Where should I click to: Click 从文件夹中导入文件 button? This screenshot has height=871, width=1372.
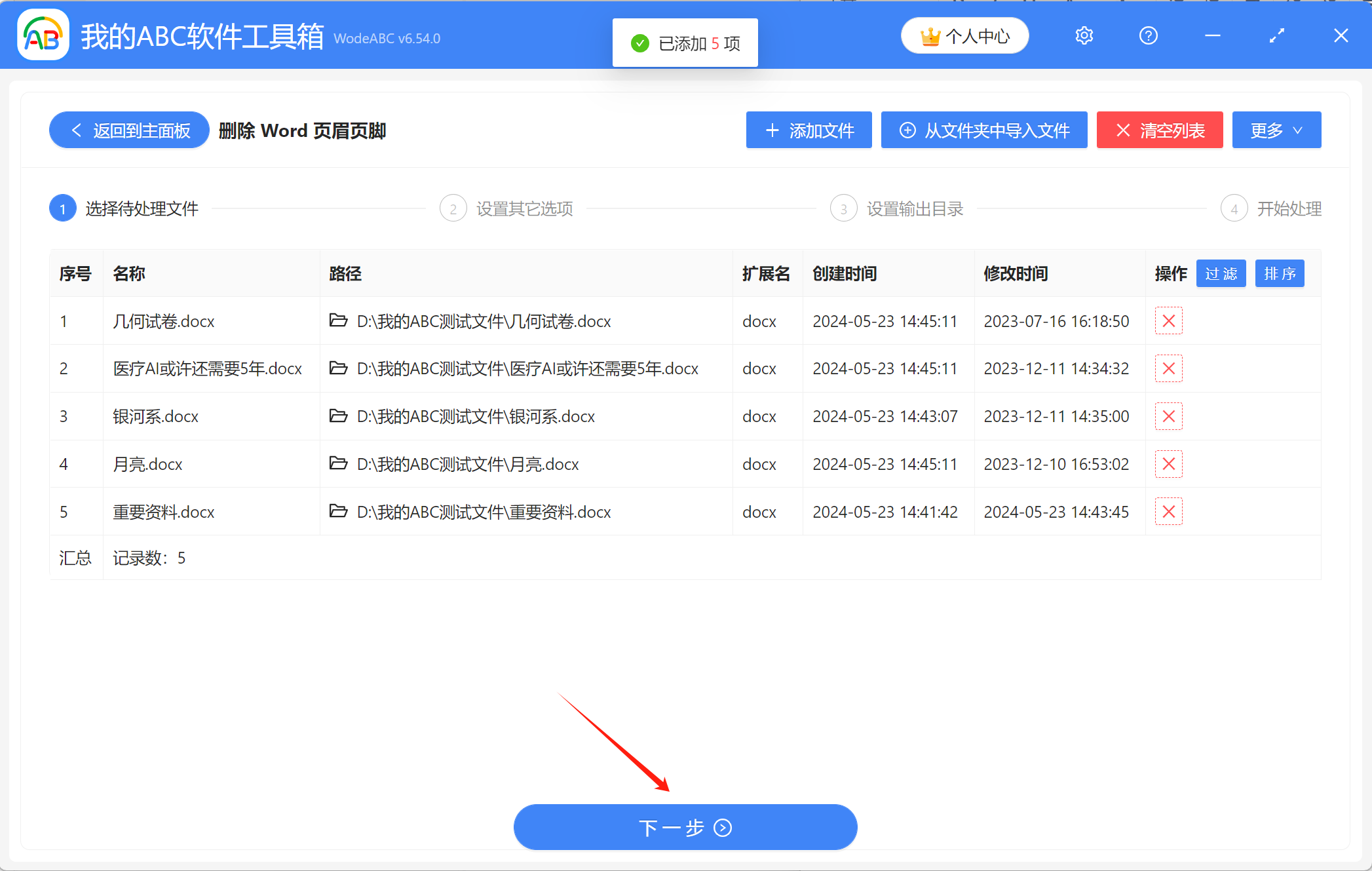tap(983, 130)
